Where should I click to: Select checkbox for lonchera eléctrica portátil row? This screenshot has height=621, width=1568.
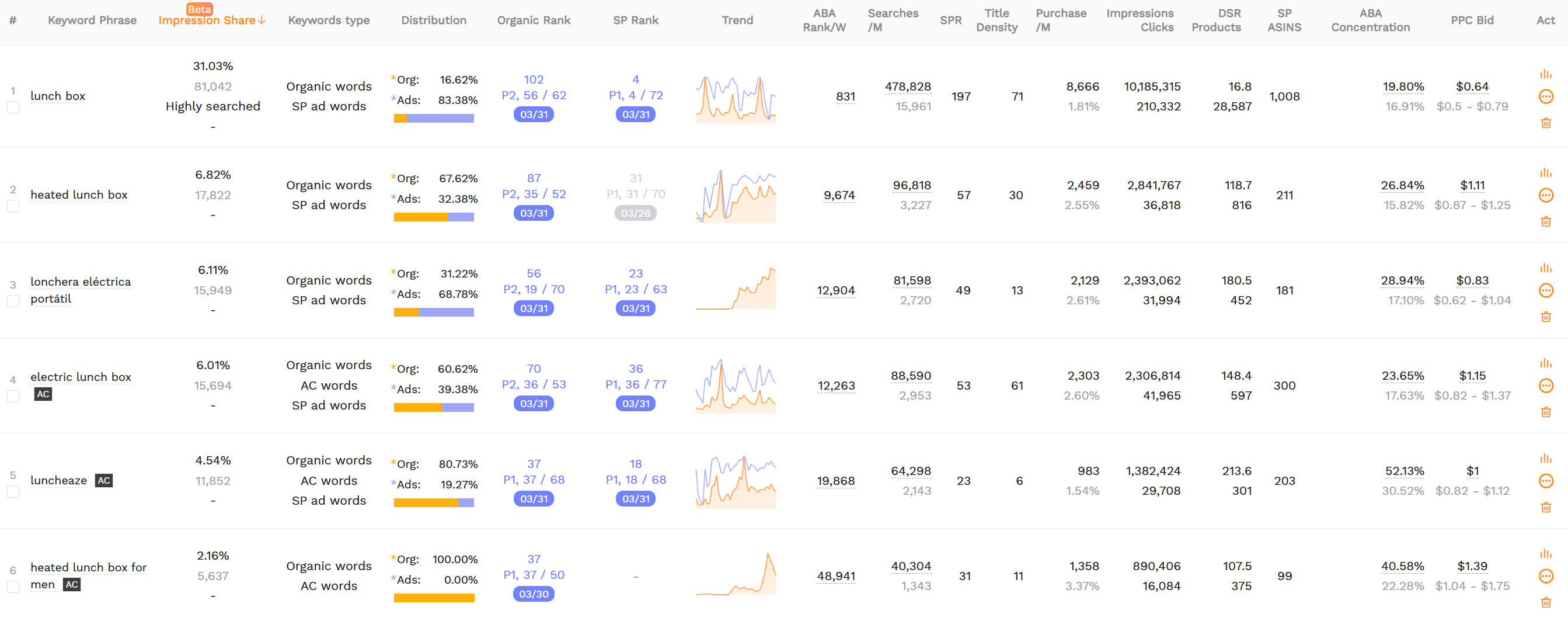tap(13, 301)
